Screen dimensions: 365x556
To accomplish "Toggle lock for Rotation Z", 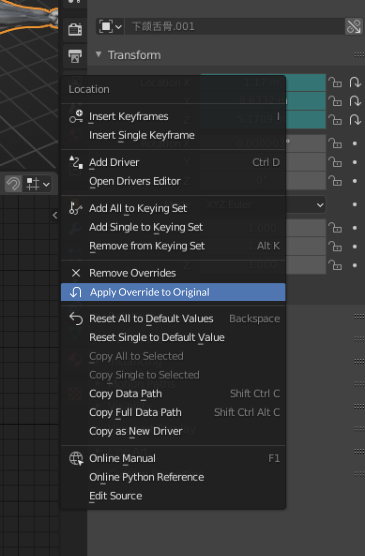I will coord(335,181).
